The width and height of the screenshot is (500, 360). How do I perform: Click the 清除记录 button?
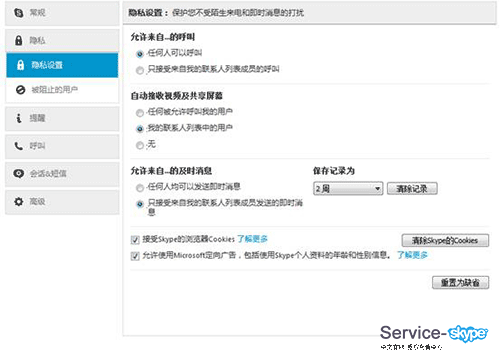(x=412, y=189)
